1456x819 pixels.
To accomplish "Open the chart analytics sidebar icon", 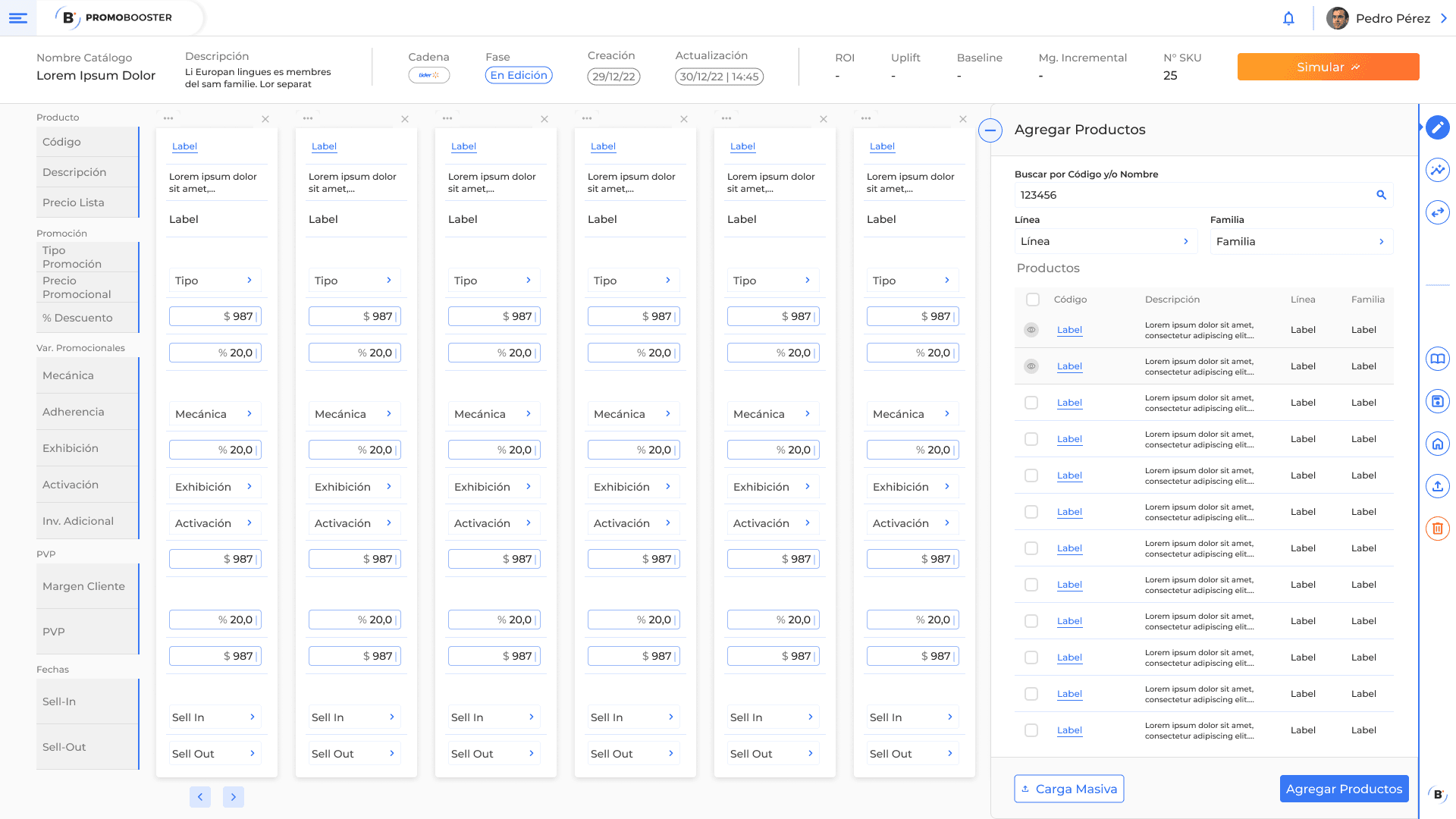I will tap(1437, 170).
